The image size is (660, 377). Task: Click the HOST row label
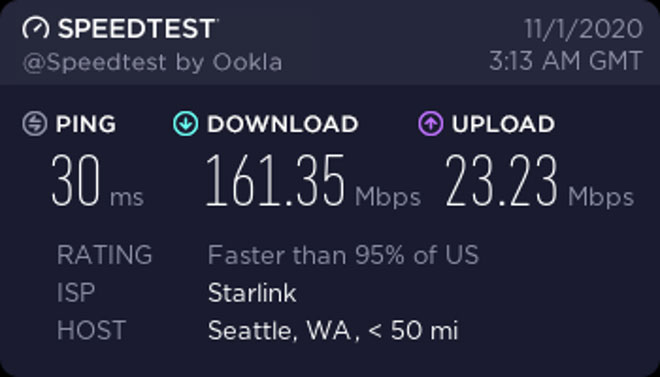[91, 330]
